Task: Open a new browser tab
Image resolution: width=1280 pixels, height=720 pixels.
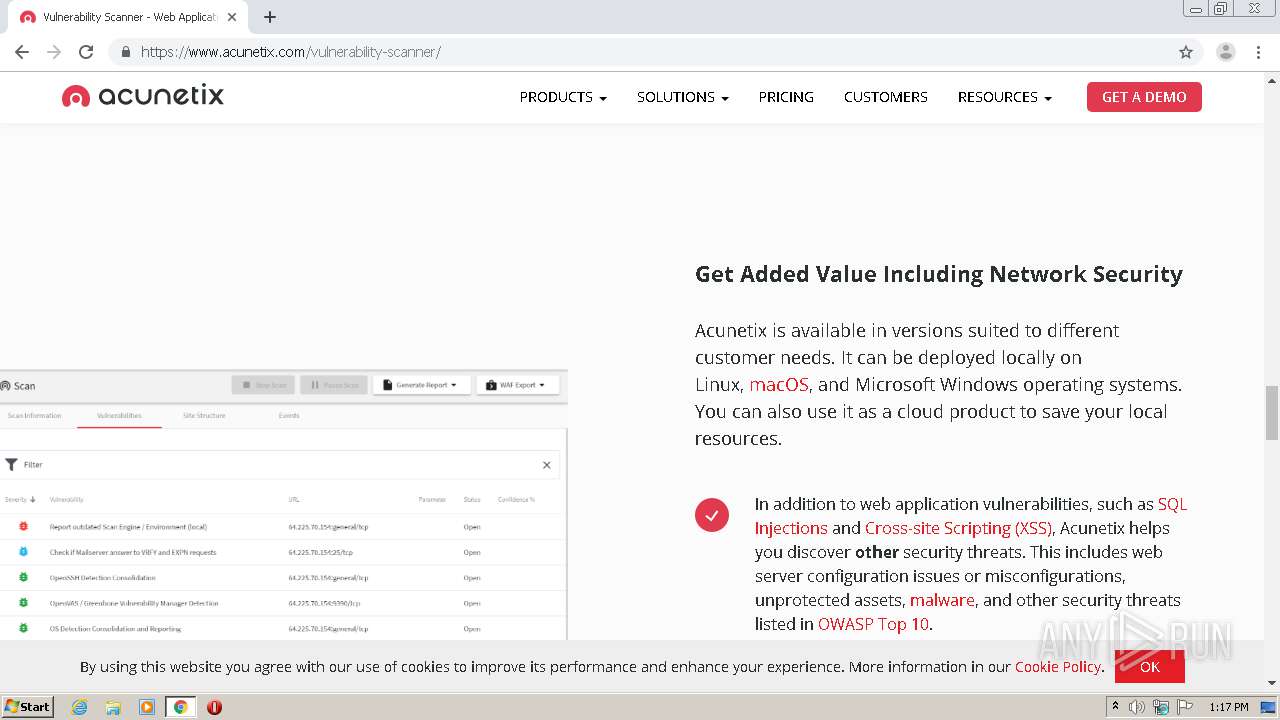Action: click(x=270, y=17)
